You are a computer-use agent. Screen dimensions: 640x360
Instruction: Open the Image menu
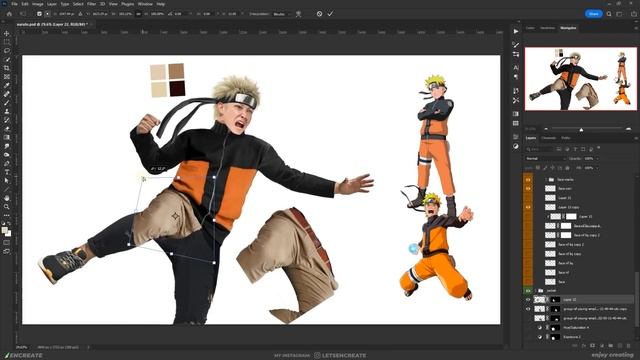[38, 4]
